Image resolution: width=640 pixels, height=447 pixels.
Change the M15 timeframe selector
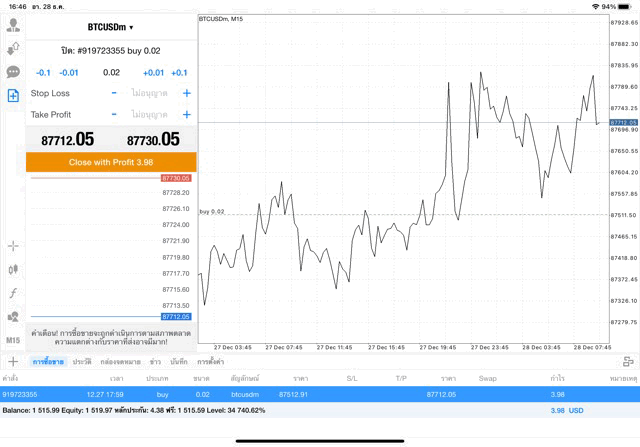tap(13, 340)
